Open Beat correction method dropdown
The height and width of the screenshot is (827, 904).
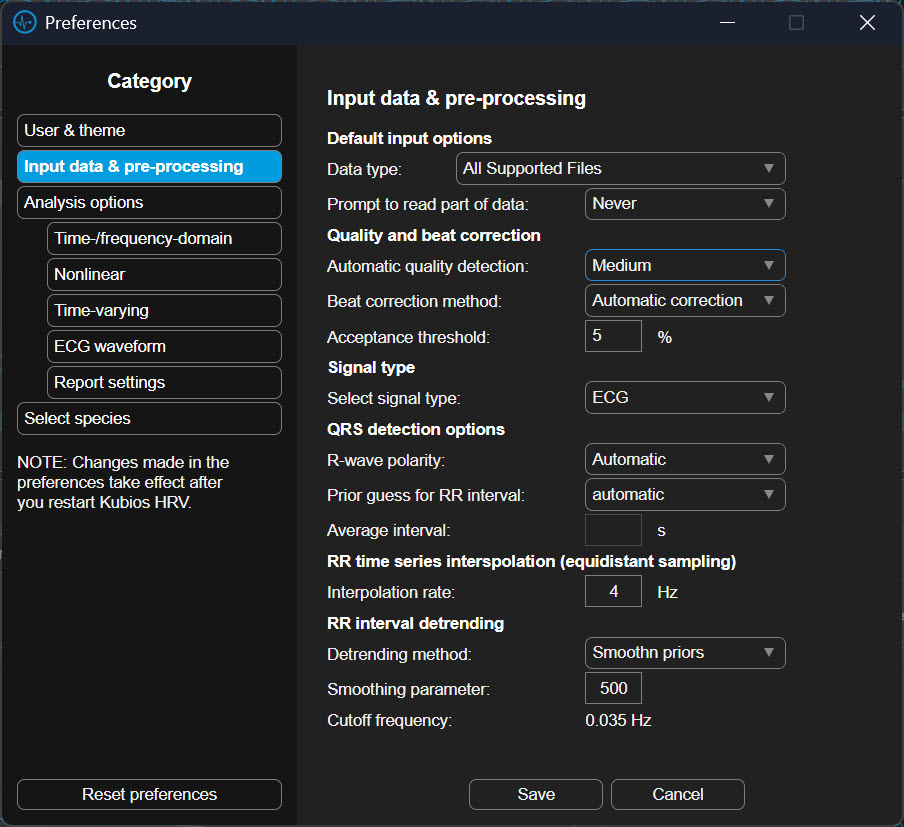click(x=684, y=301)
